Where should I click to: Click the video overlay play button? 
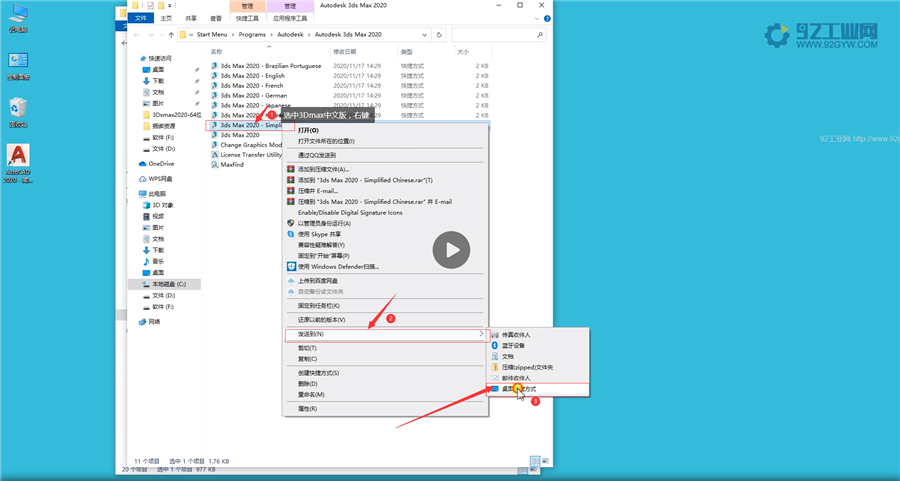coord(451,250)
